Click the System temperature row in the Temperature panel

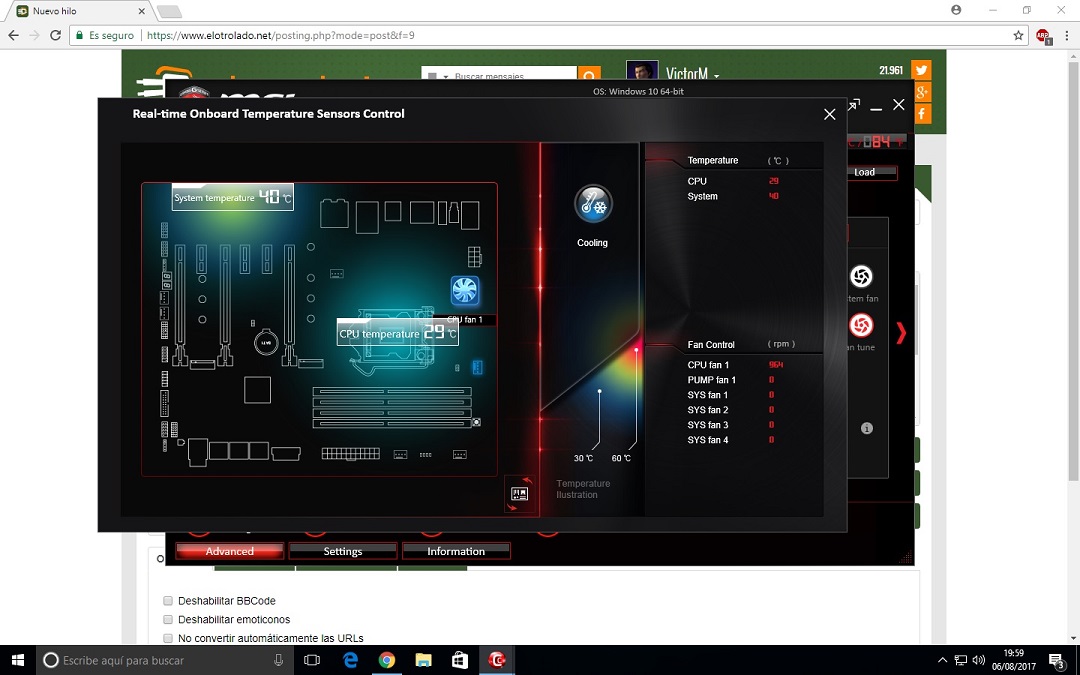click(x=734, y=196)
